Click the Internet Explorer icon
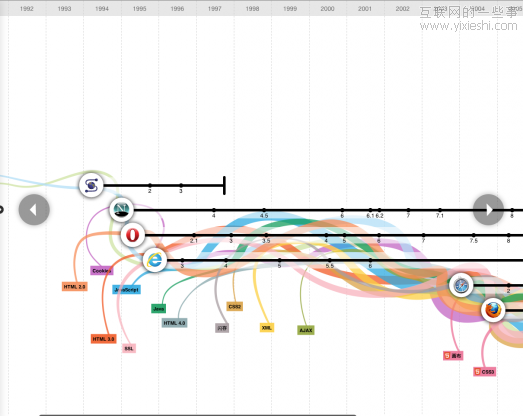Image resolution: width=523 pixels, height=416 pixels. (x=155, y=260)
